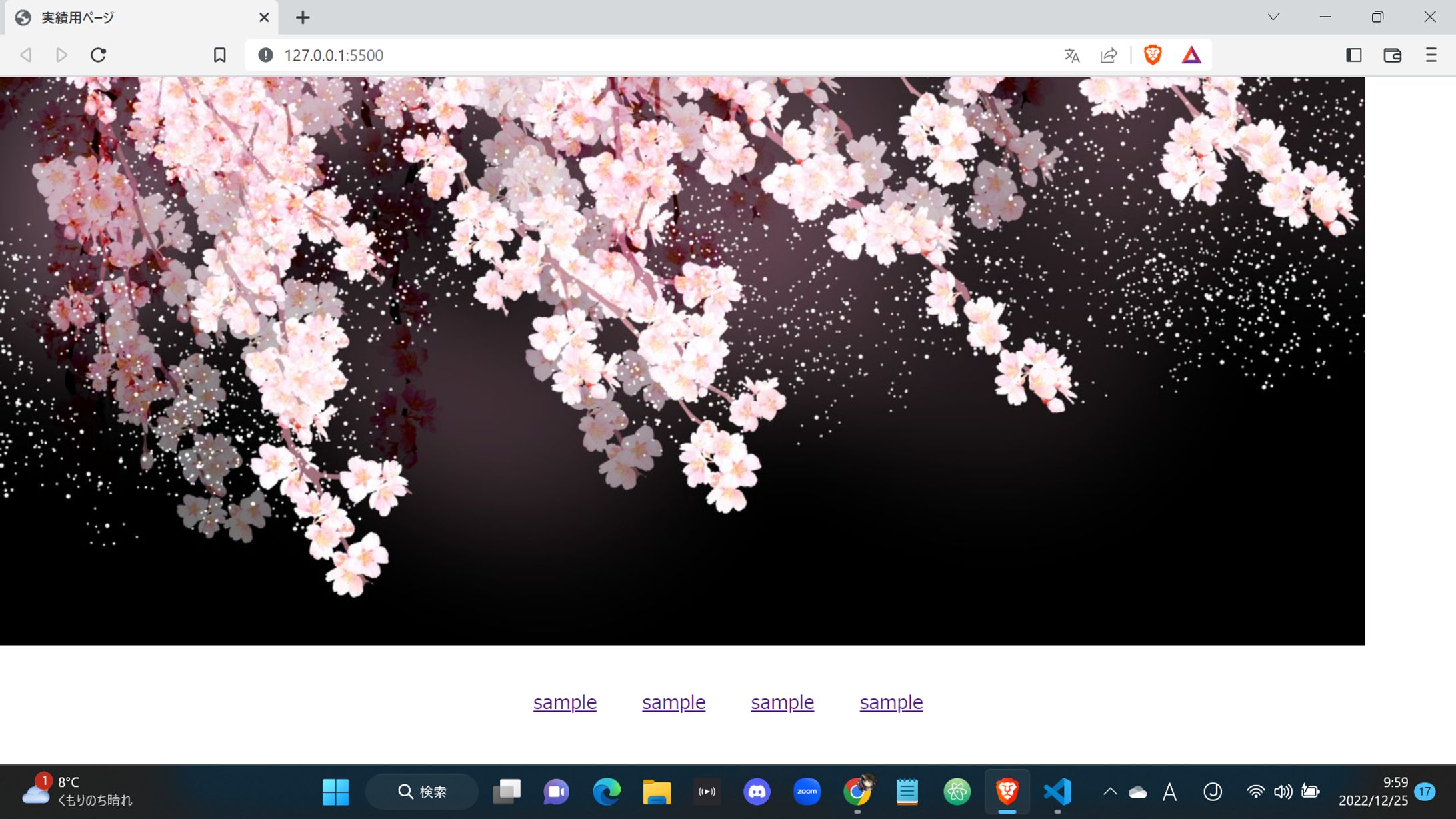The image size is (1456, 819).
Task: Minimize the browser window
Action: point(1325,17)
